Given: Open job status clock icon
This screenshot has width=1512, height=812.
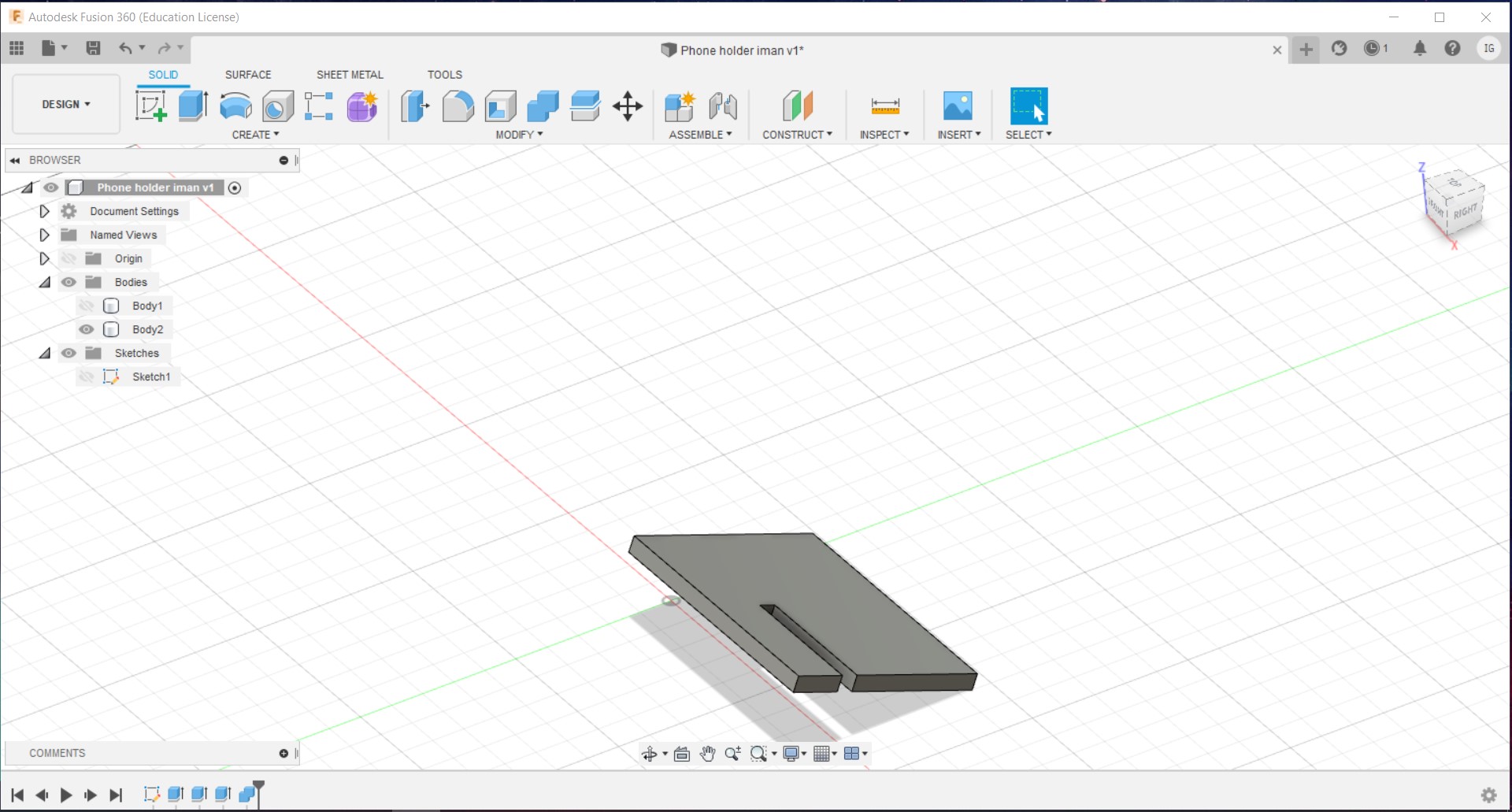Looking at the screenshot, I should (x=1372, y=49).
